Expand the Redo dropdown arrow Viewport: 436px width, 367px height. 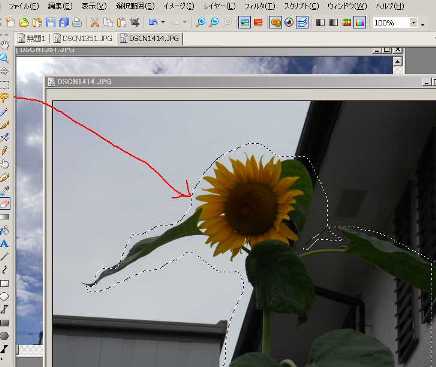pos(185,23)
